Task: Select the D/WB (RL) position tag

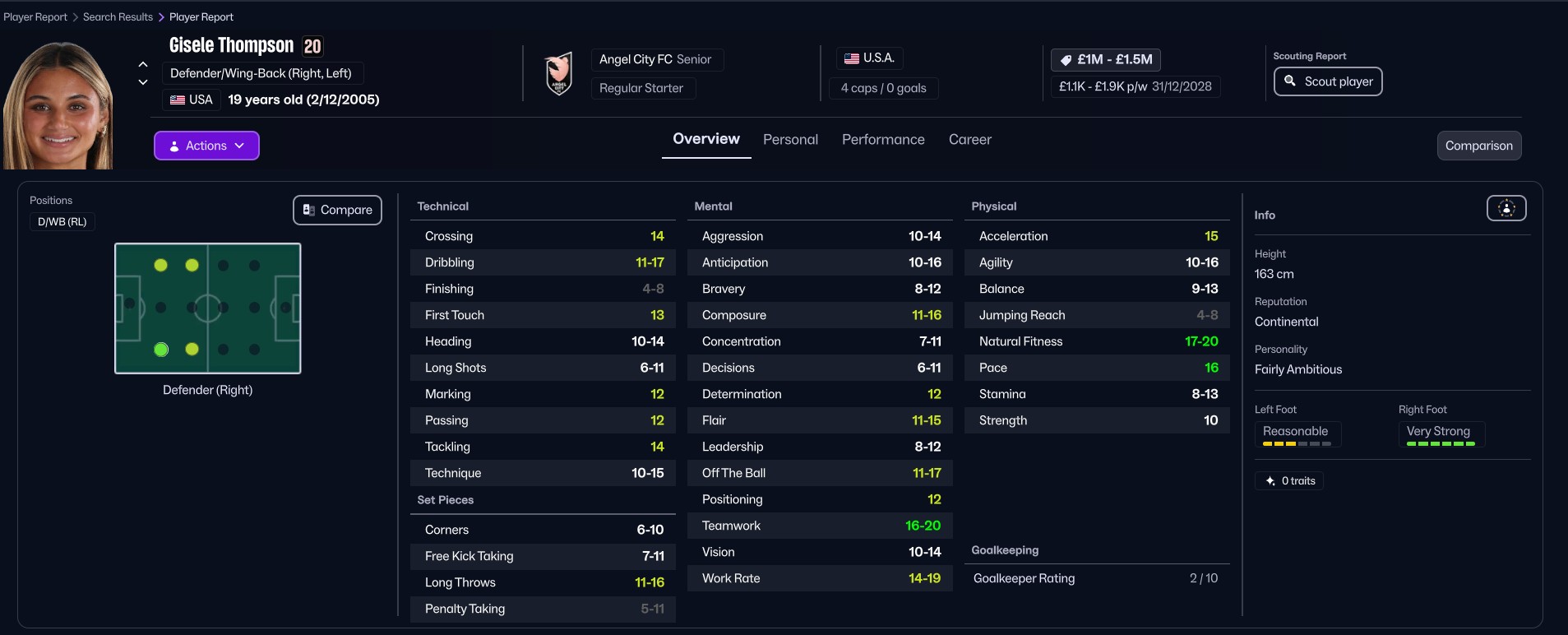Action: click(62, 222)
